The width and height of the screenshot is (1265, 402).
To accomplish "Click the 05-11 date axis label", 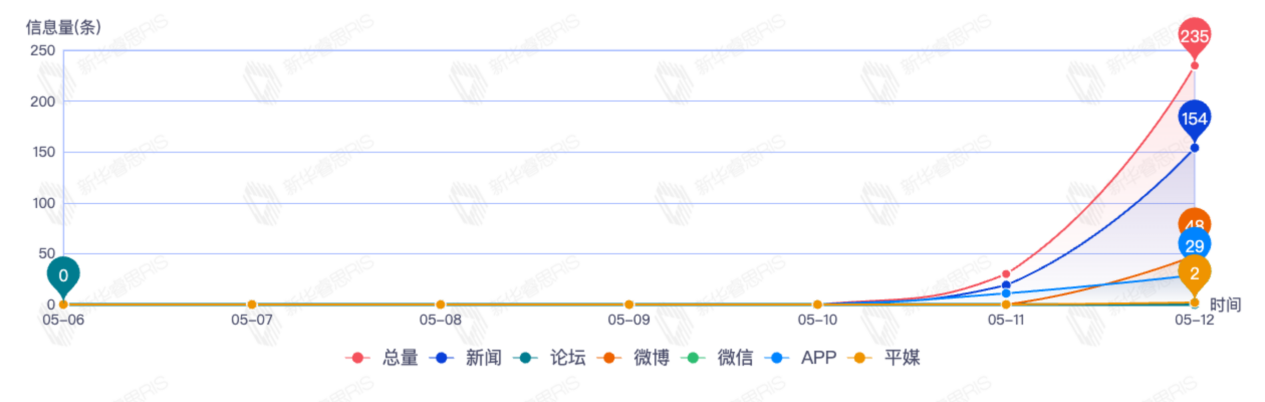I will tap(1006, 321).
